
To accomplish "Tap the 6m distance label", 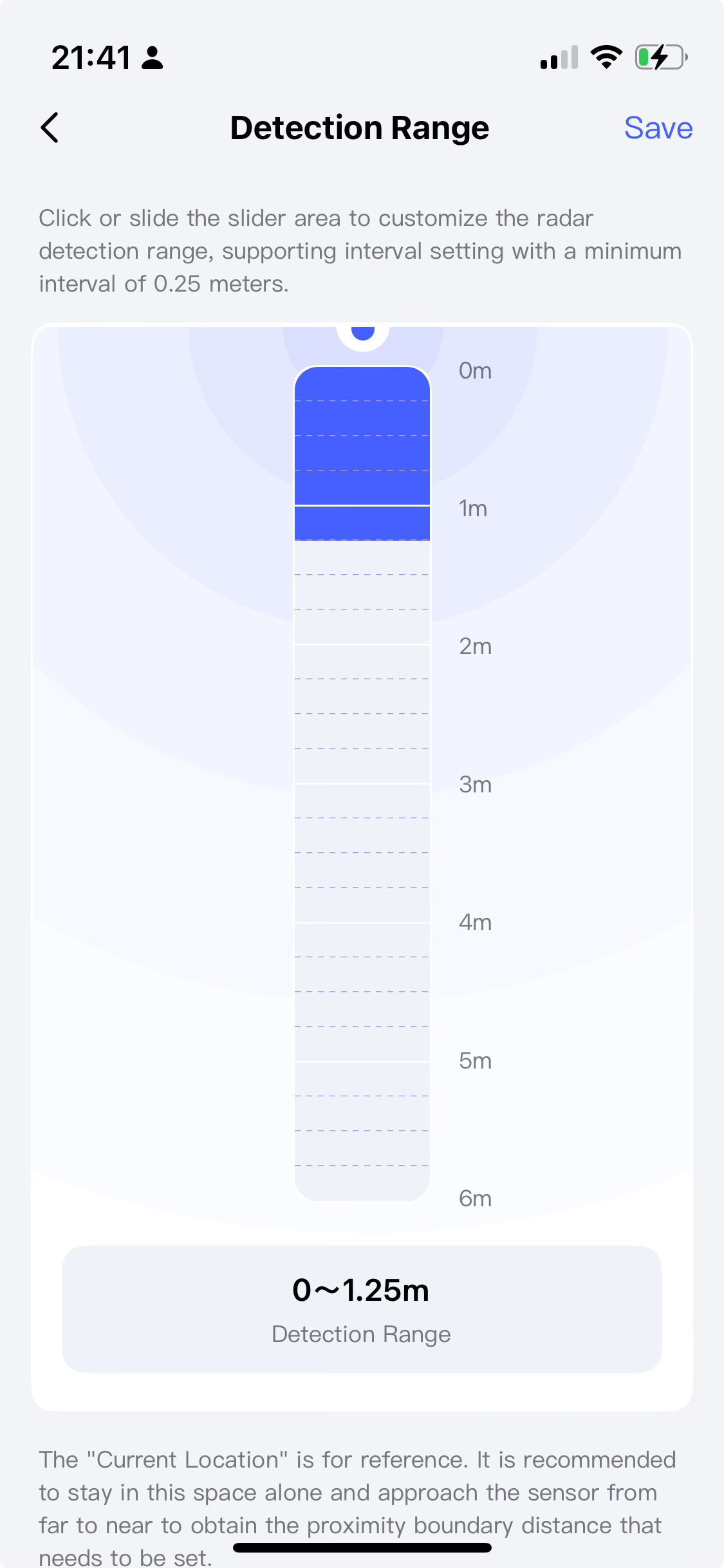I will pyautogui.click(x=475, y=1199).
